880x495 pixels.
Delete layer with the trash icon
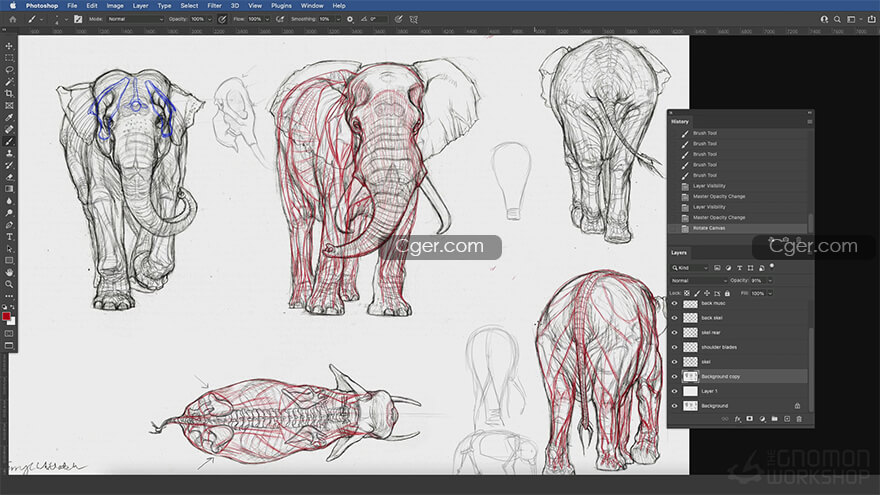pyautogui.click(x=799, y=419)
